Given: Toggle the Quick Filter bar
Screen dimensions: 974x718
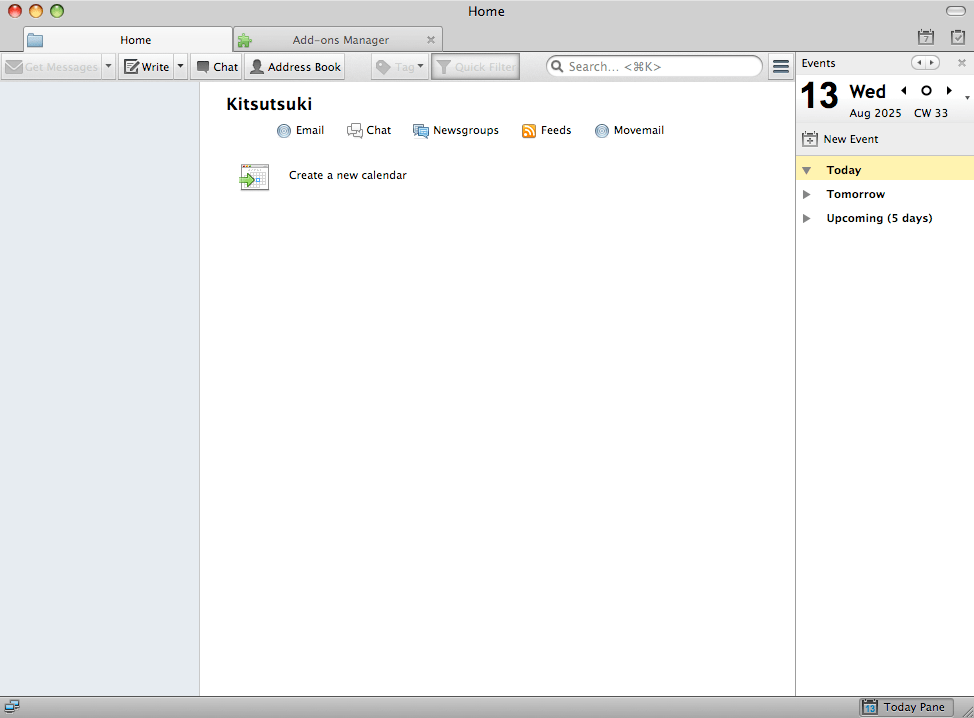Looking at the screenshot, I should [475, 67].
